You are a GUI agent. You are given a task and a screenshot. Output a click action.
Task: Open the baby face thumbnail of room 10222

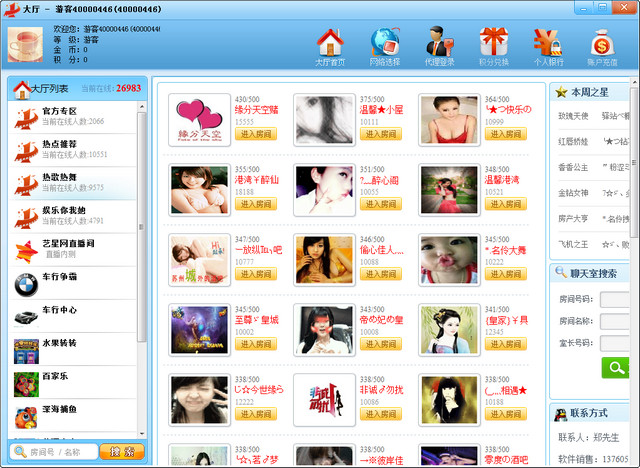tap(449, 260)
